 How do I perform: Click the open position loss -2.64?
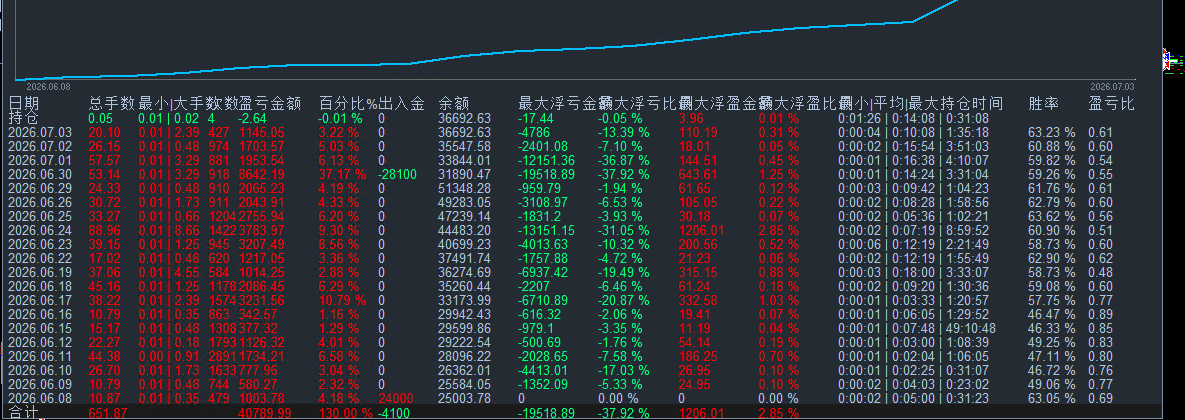click(253, 118)
